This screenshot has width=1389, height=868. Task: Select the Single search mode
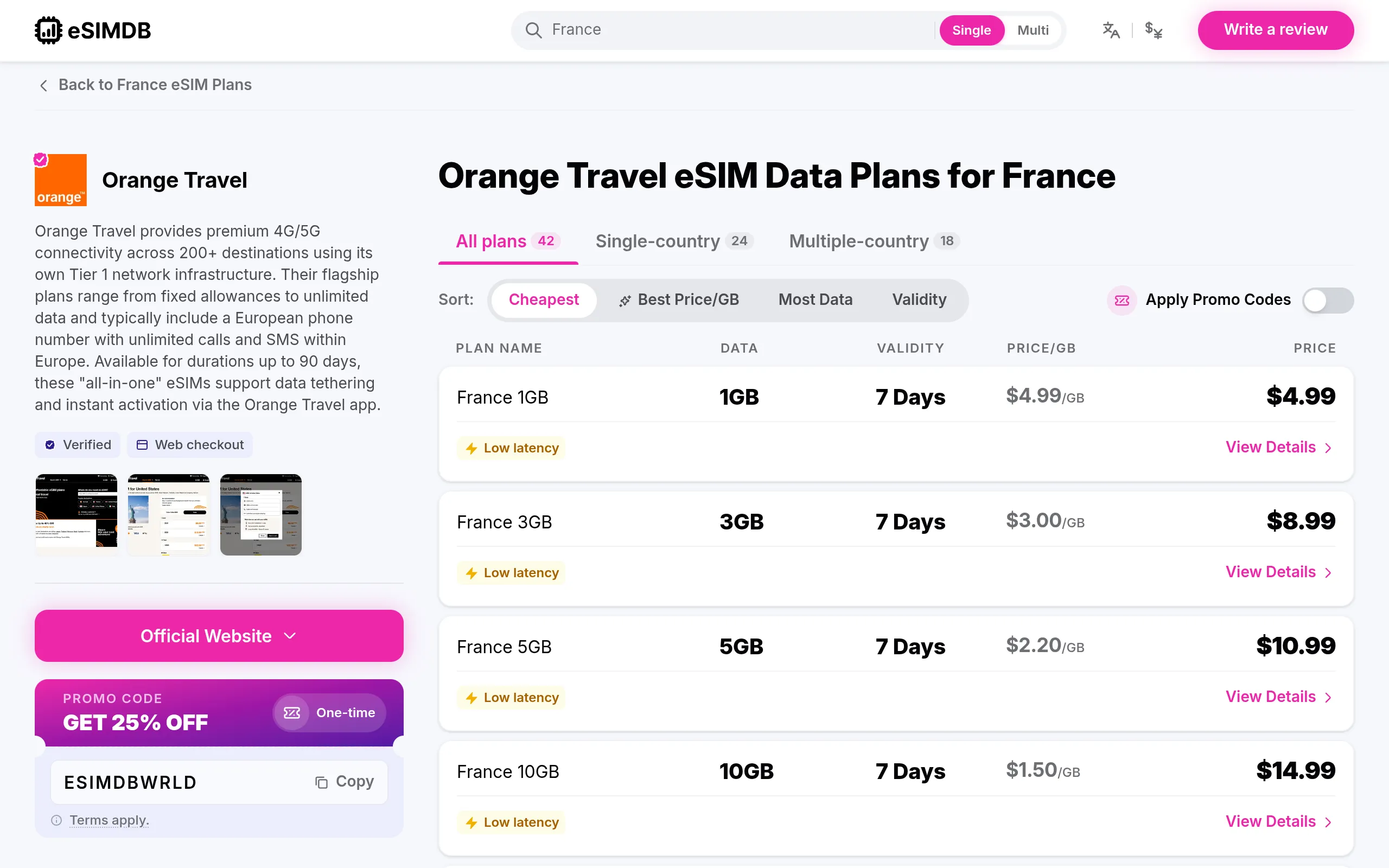(971, 30)
